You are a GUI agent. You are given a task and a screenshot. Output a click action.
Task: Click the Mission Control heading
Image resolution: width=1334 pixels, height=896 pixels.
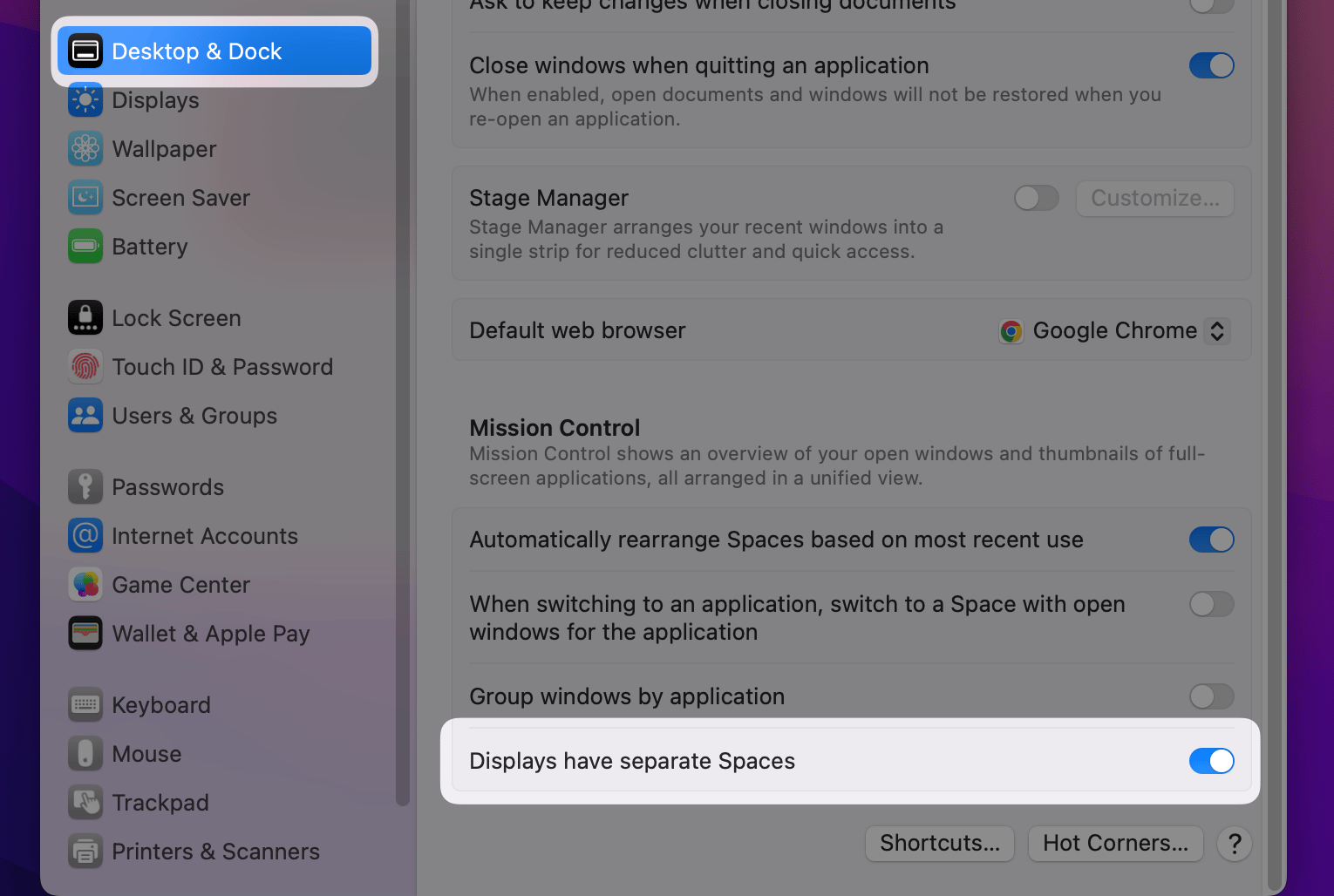click(x=555, y=428)
